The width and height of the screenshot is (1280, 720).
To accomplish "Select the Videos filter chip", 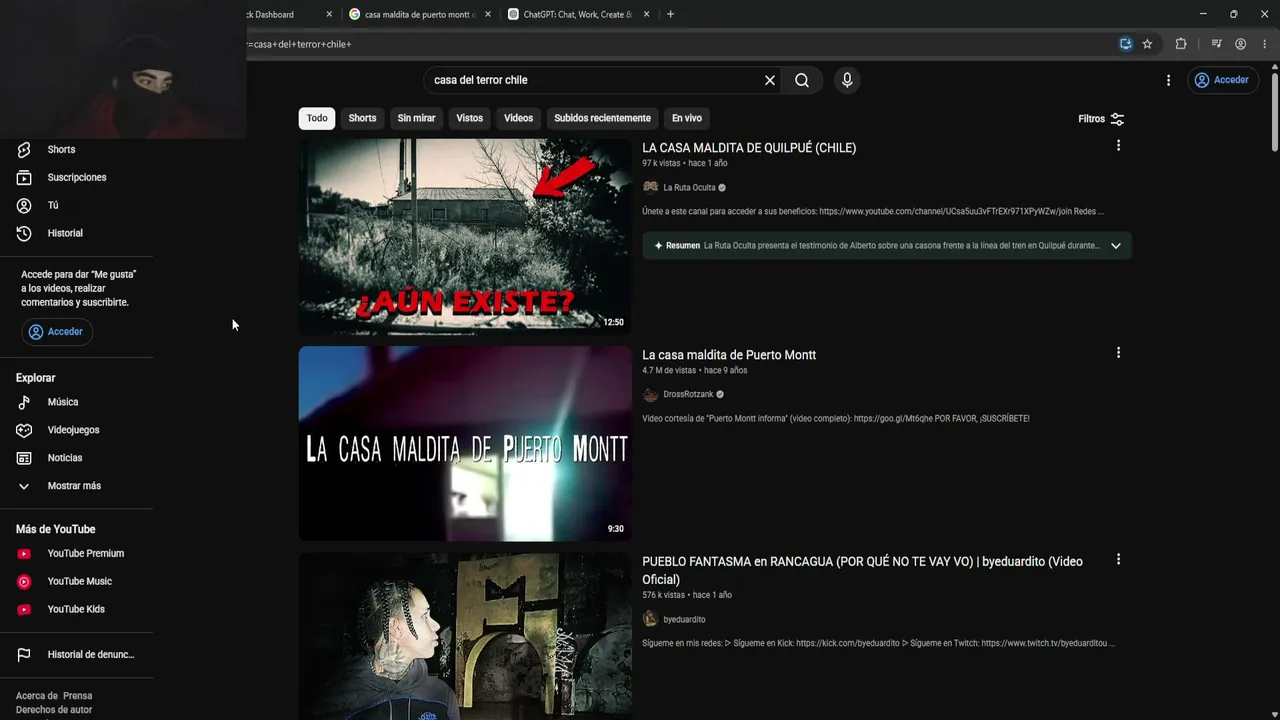I will (x=518, y=118).
